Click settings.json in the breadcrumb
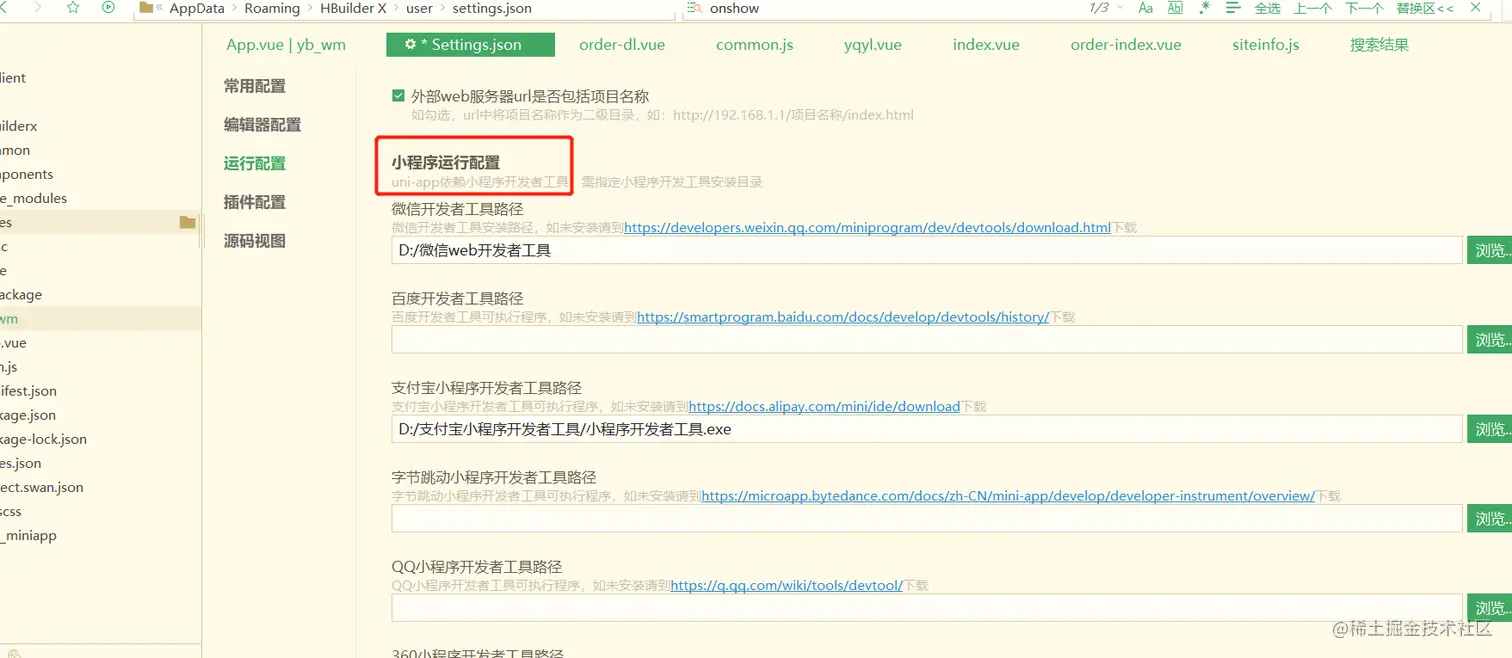The image size is (1512, 658). (492, 8)
